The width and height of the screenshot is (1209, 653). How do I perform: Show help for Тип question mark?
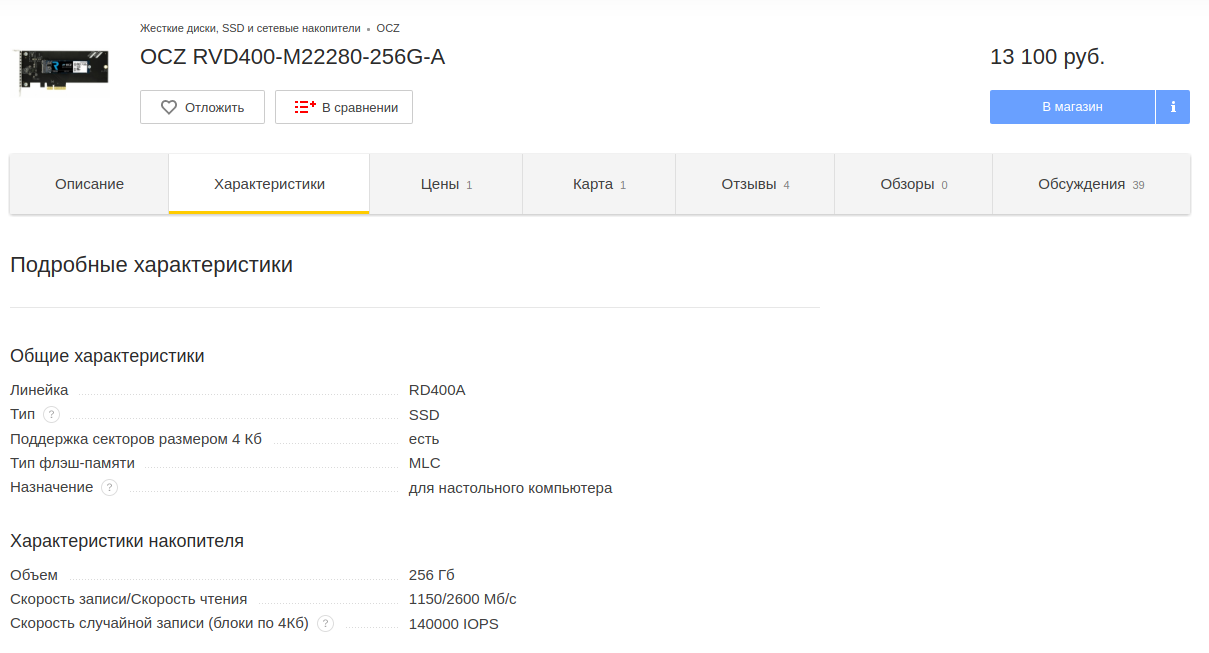52,414
